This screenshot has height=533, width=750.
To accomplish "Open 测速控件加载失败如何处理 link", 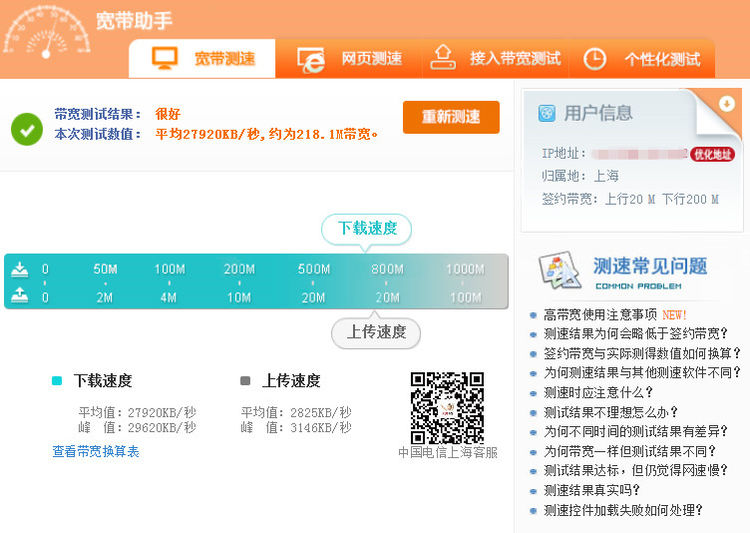I will pos(623,511).
